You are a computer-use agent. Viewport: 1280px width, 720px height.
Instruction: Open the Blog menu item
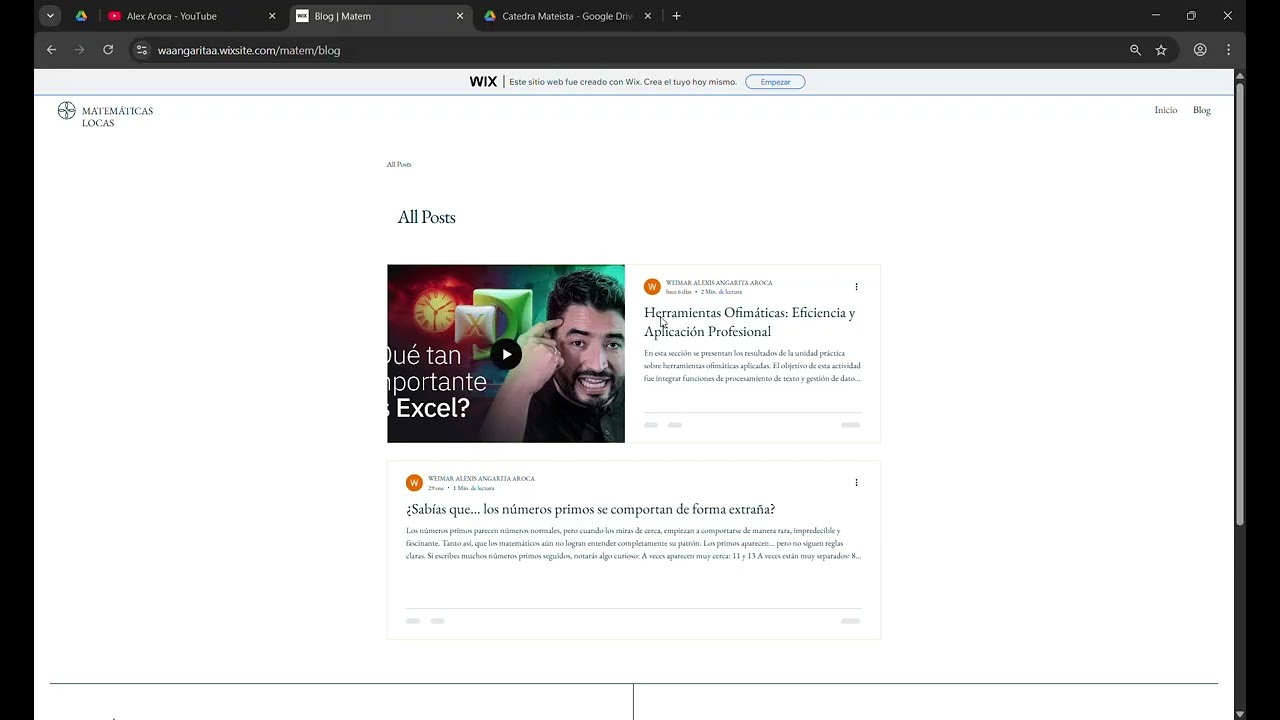click(1202, 110)
